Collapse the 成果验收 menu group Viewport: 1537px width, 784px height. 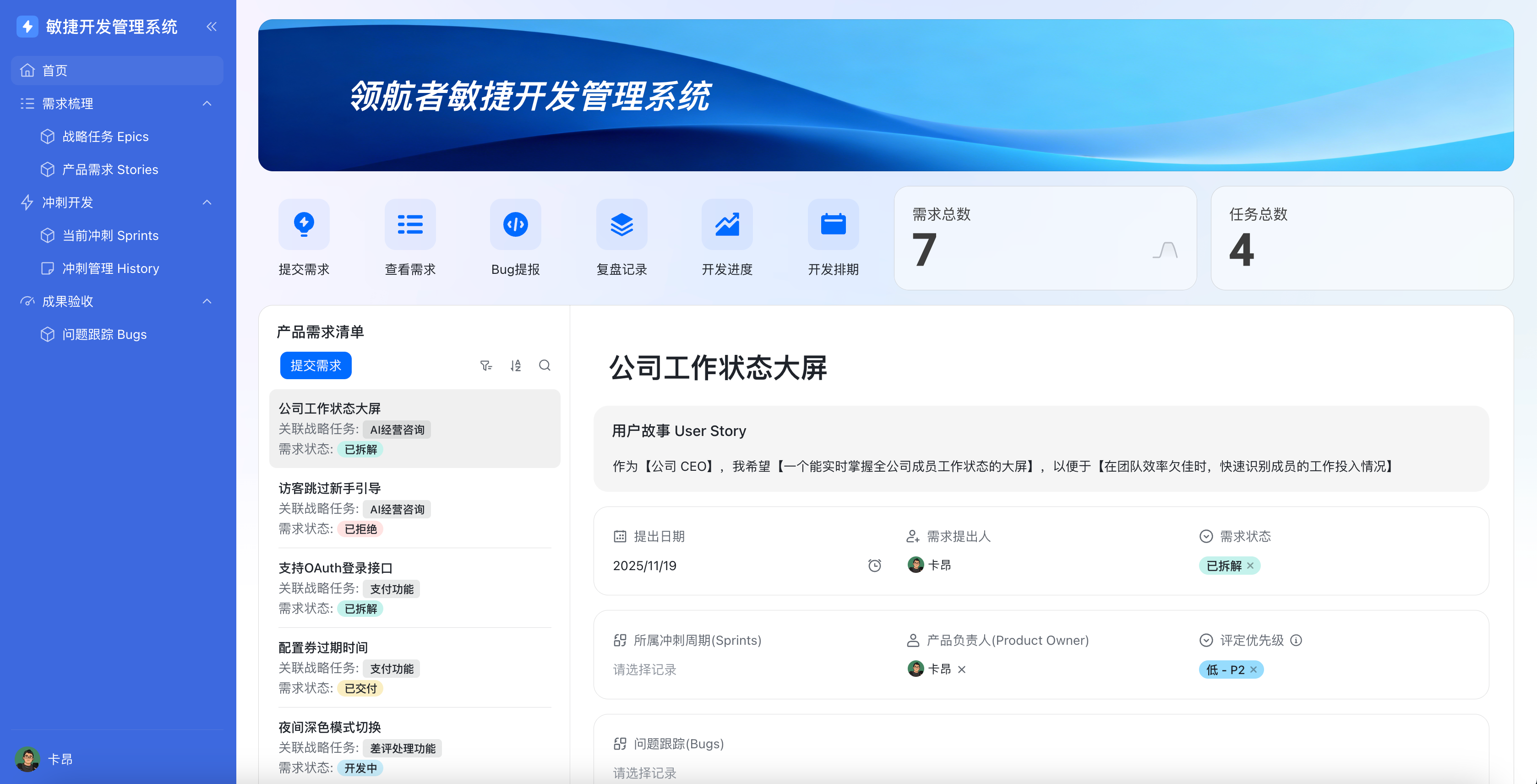click(x=207, y=301)
